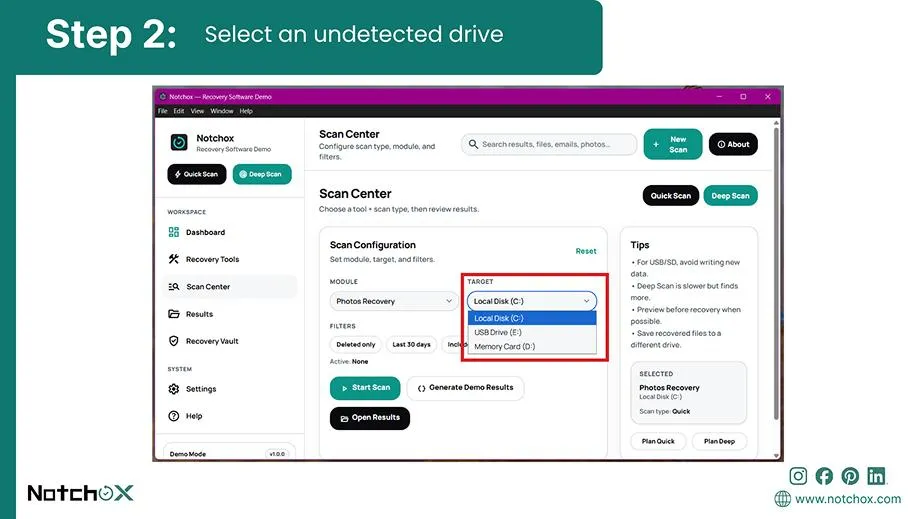The width and height of the screenshot is (922, 519).
Task: Open the Edit menu
Action: click(179, 111)
